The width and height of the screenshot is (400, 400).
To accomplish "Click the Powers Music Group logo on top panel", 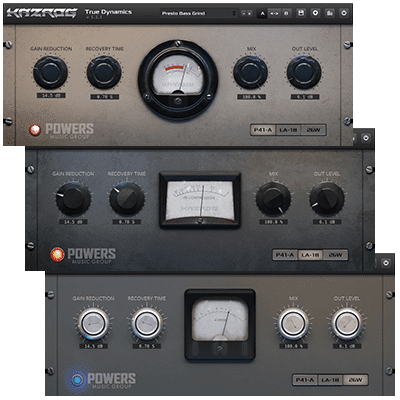I will pyautogui.click(x=62, y=130).
